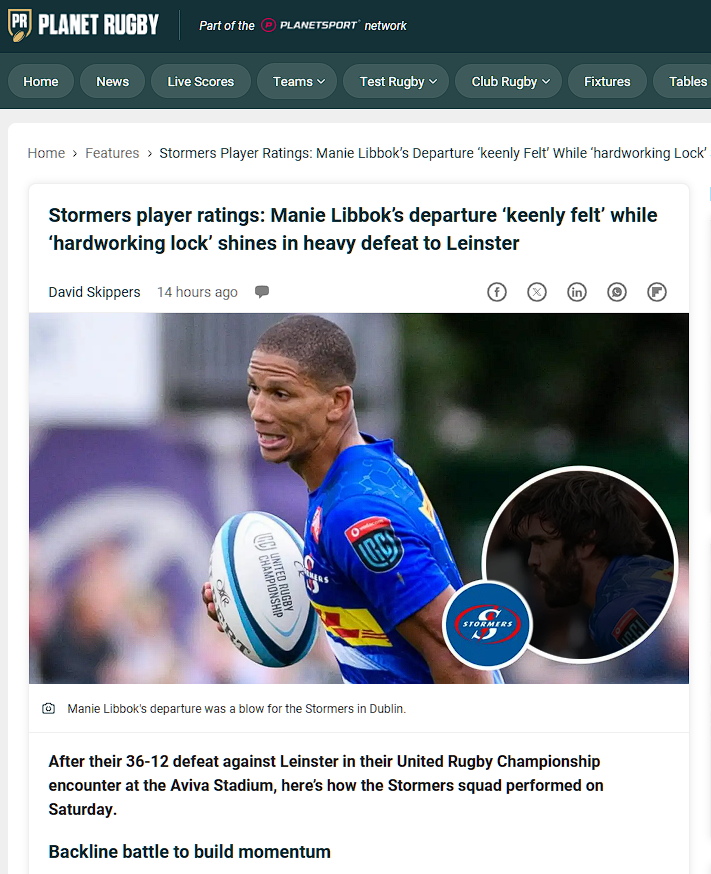Open the News tab
This screenshot has width=711, height=874.
[x=113, y=81]
